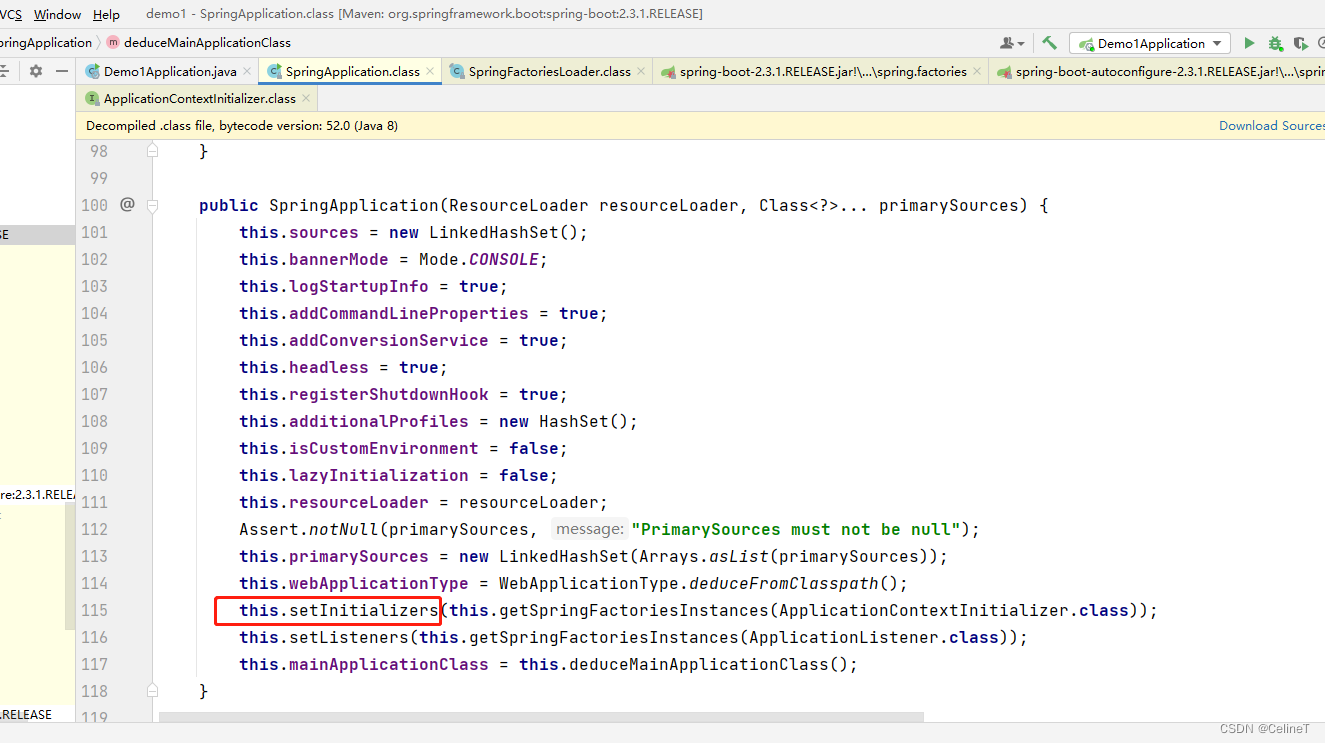This screenshot has width=1325, height=743.
Task: Collapse the code fold arrow at line 100
Action: (152, 205)
